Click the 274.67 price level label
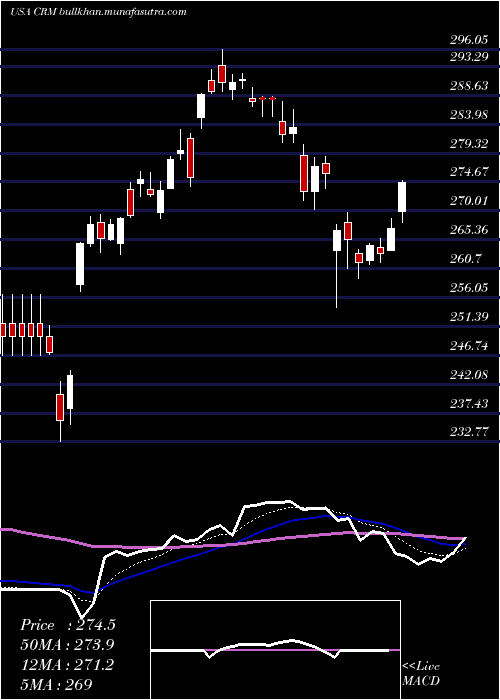This screenshot has width=500, height=700. pos(469,171)
